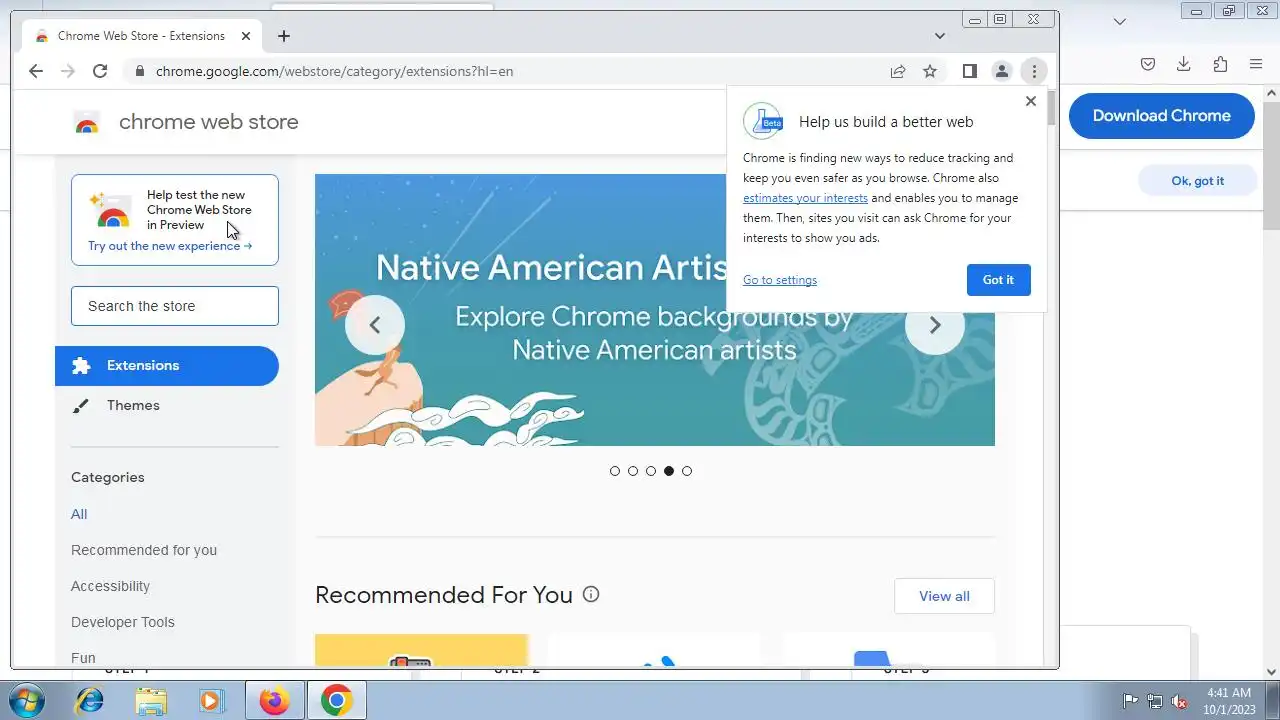Show the previous carousel banner

click(x=375, y=325)
